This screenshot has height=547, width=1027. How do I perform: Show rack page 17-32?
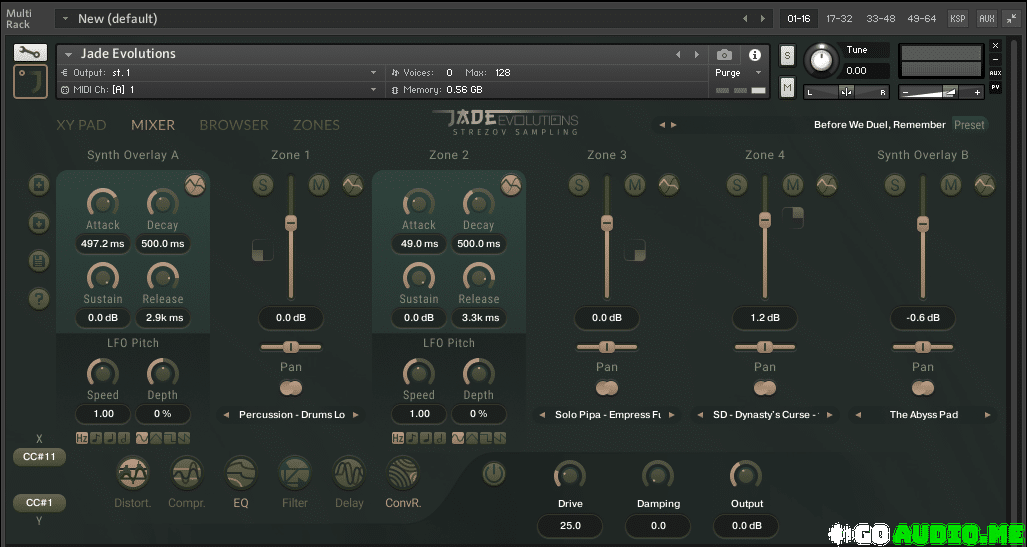[x=839, y=18]
